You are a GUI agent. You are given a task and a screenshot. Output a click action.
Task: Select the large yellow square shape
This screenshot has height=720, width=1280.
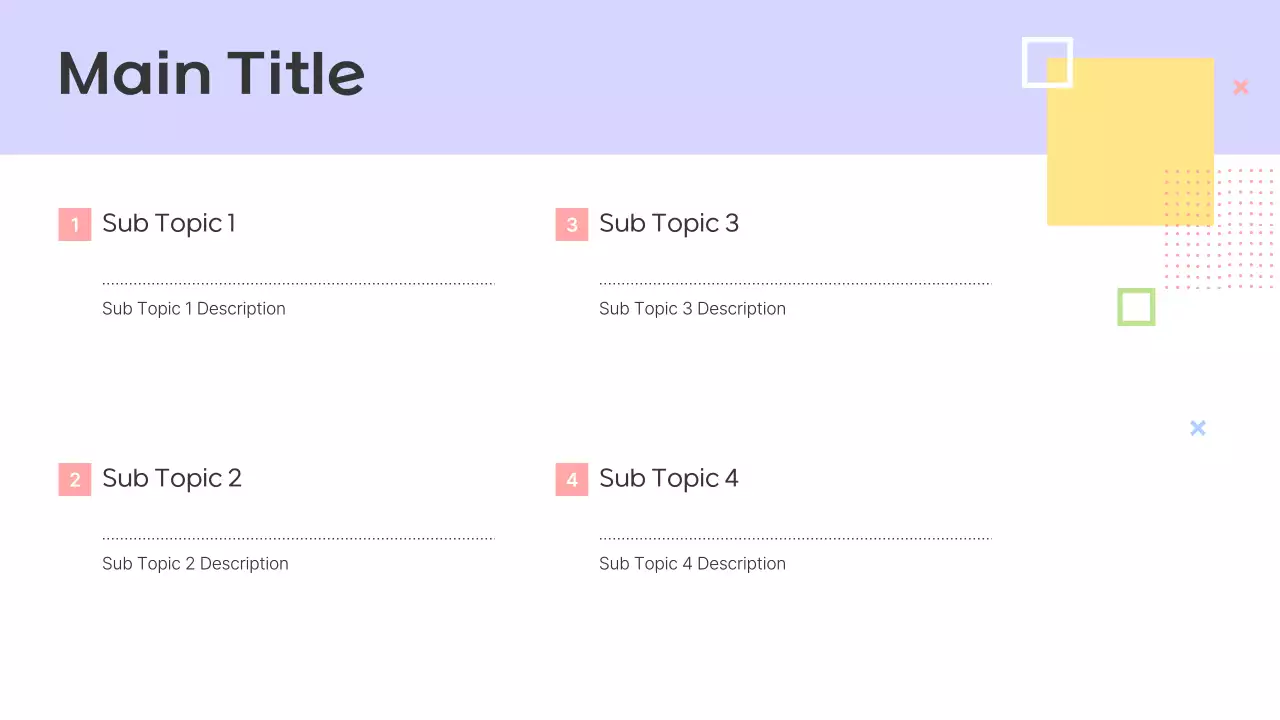pos(1120,150)
